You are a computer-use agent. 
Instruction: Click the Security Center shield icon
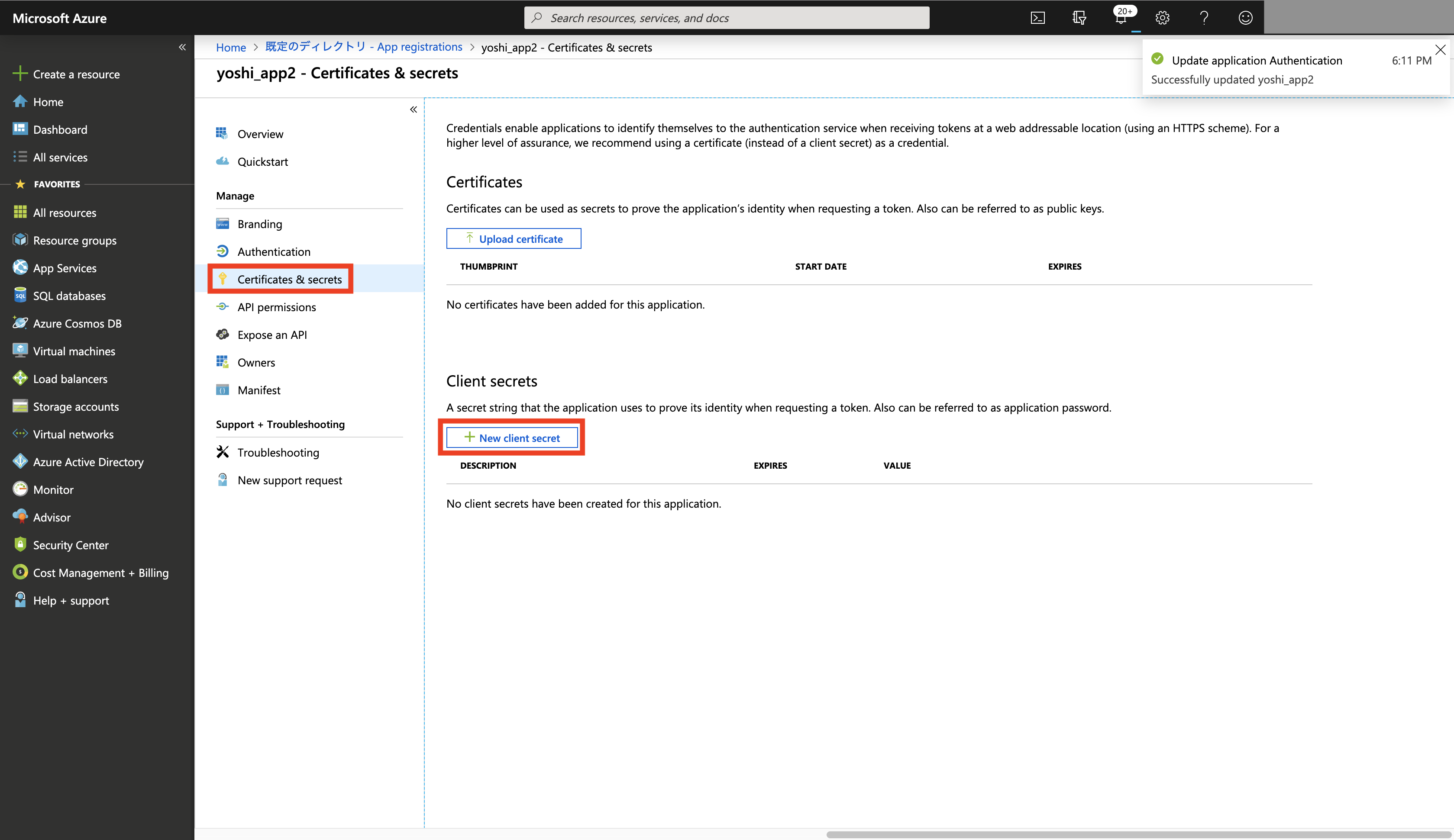[x=20, y=544]
